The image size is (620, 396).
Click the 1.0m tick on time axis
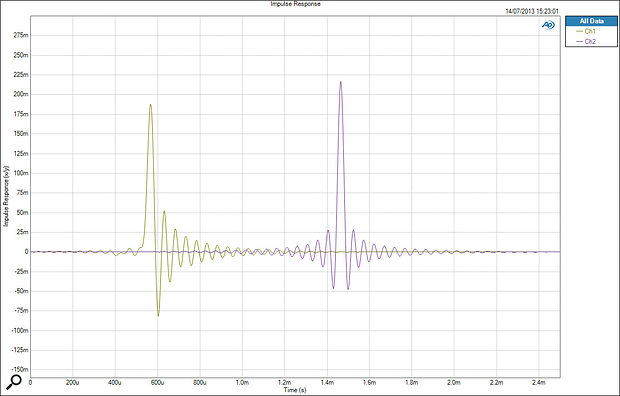click(242, 383)
